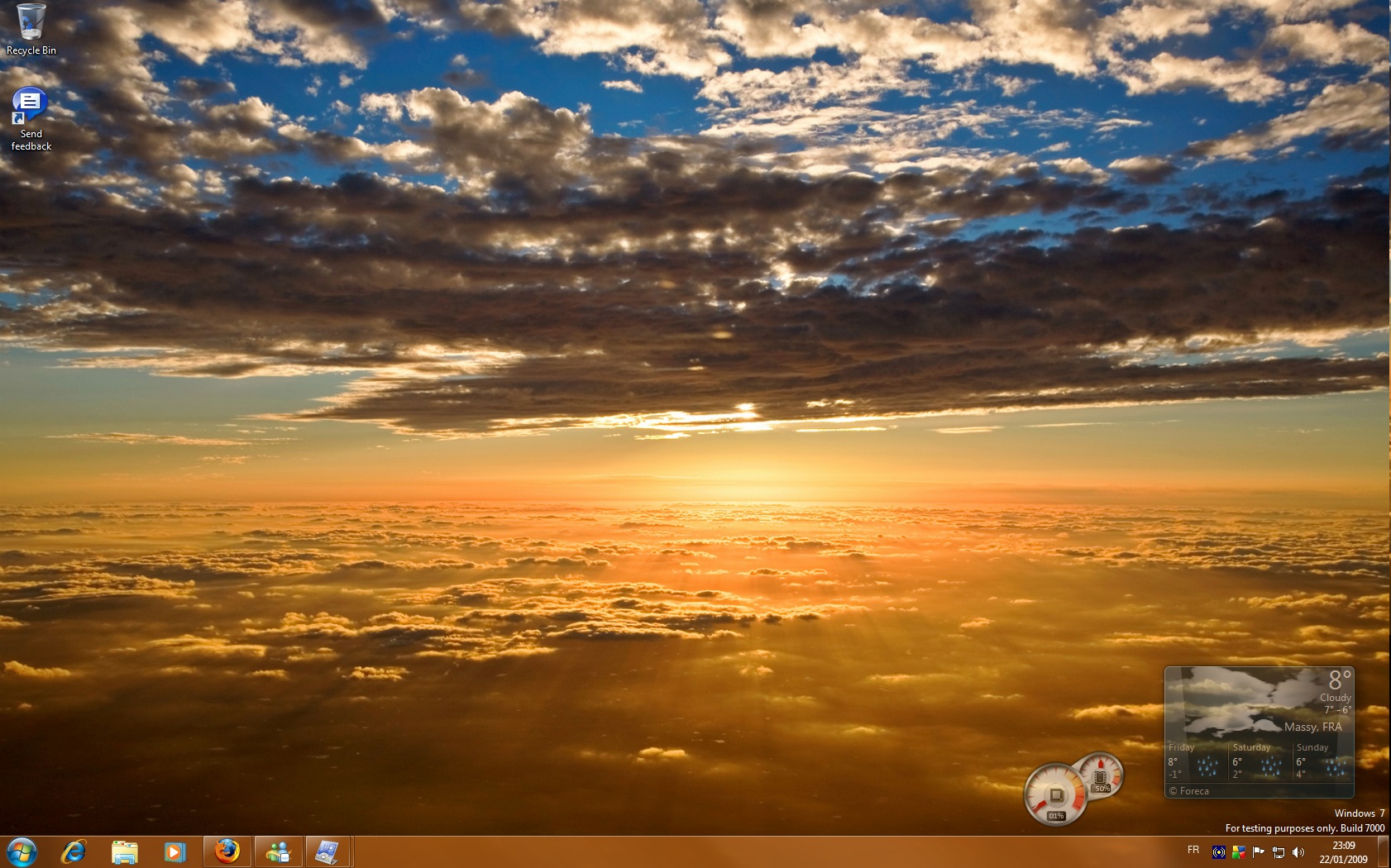Click the gadget gallery taskbar button
Viewport: 1391px width, 868px height.
(328, 851)
